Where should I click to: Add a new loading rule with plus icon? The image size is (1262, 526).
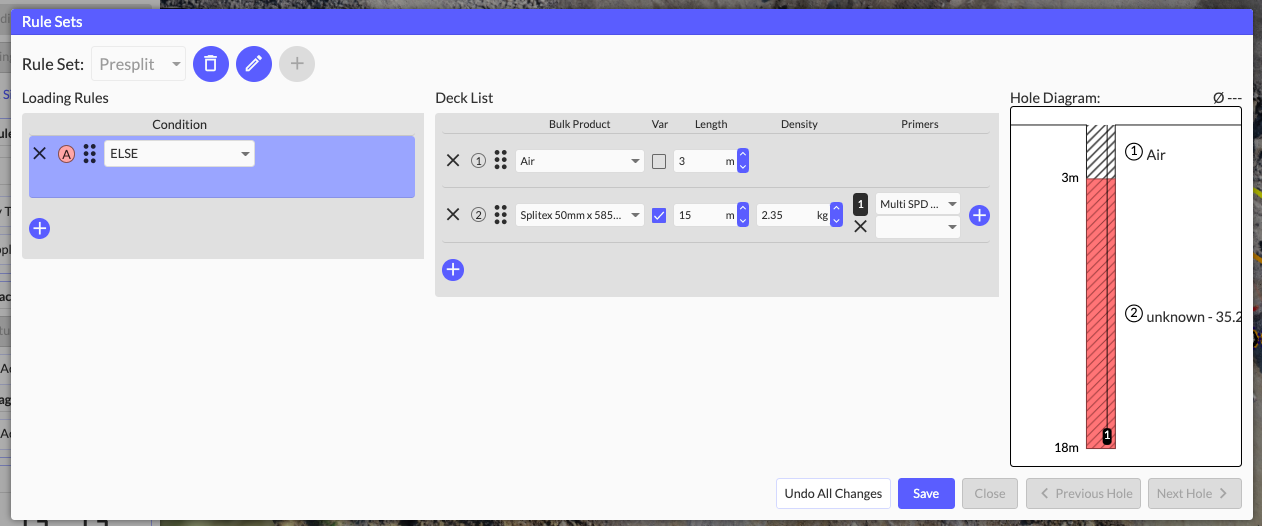click(x=40, y=228)
